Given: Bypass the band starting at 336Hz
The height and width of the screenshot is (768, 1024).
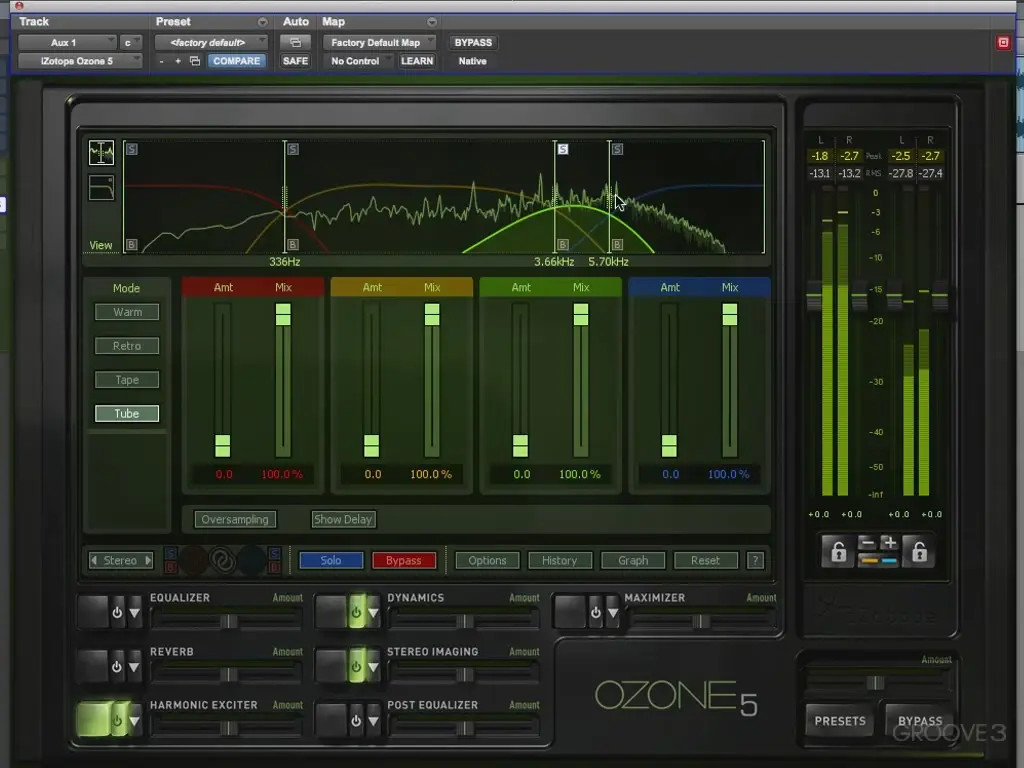Looking at the screenshot, I should point(293,244).
